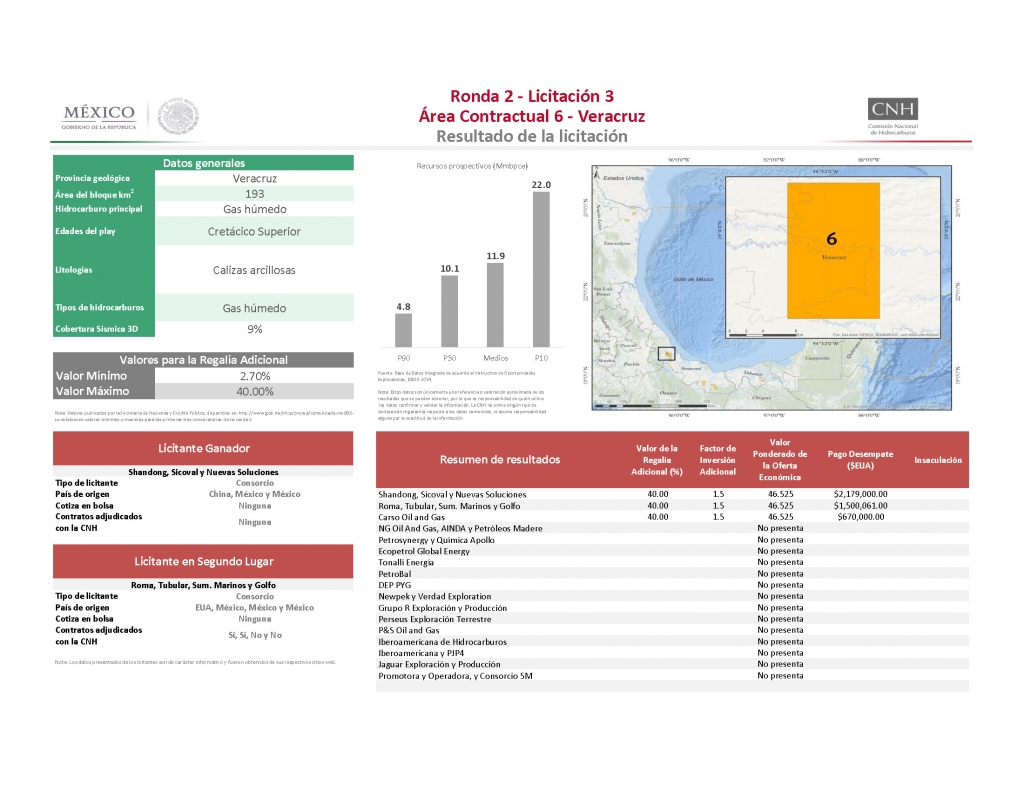The width and height of the screenshot is (1024, 791).
Task: Click the Licitante Ganador red header
Action: (x=203, y=448)
